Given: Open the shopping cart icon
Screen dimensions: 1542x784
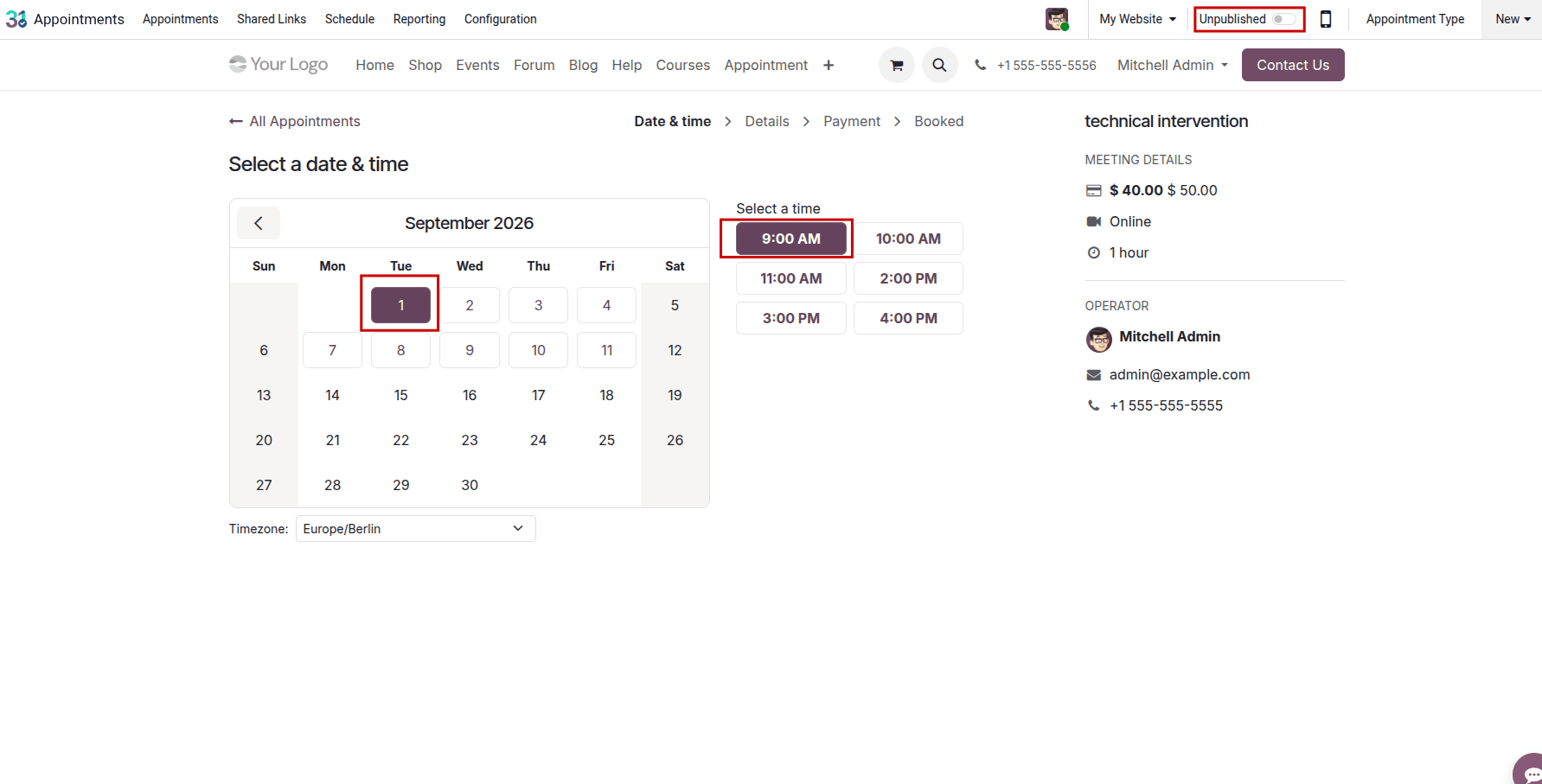Looking at the screenshot, I should click(x=896, y=65).
